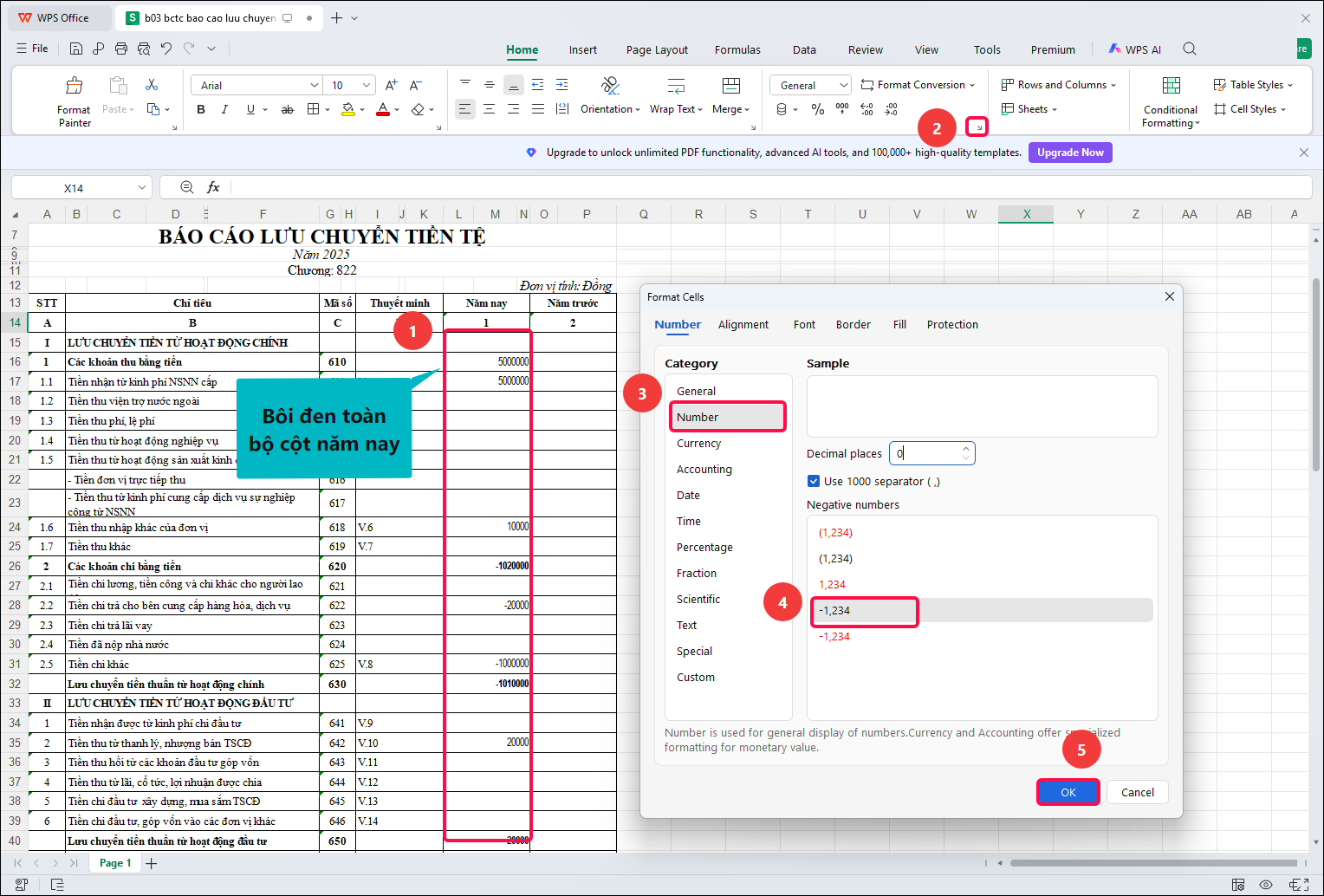Select the column X header
This screenshot has width=1324, height=896.
(1026, 214)
